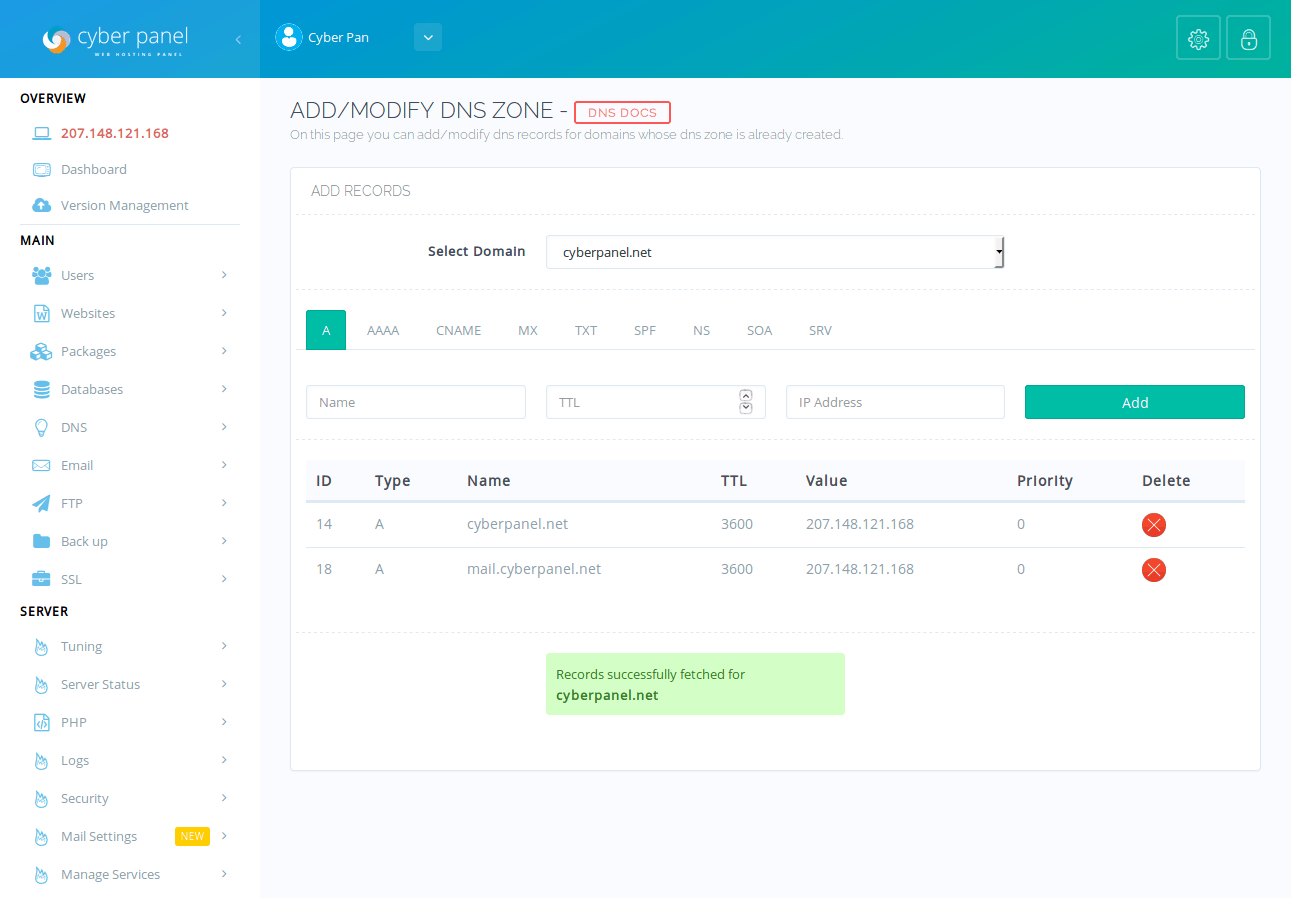Click the Packages boxes icon
This screenshot has width=1291, height=898.
point(41,351)
